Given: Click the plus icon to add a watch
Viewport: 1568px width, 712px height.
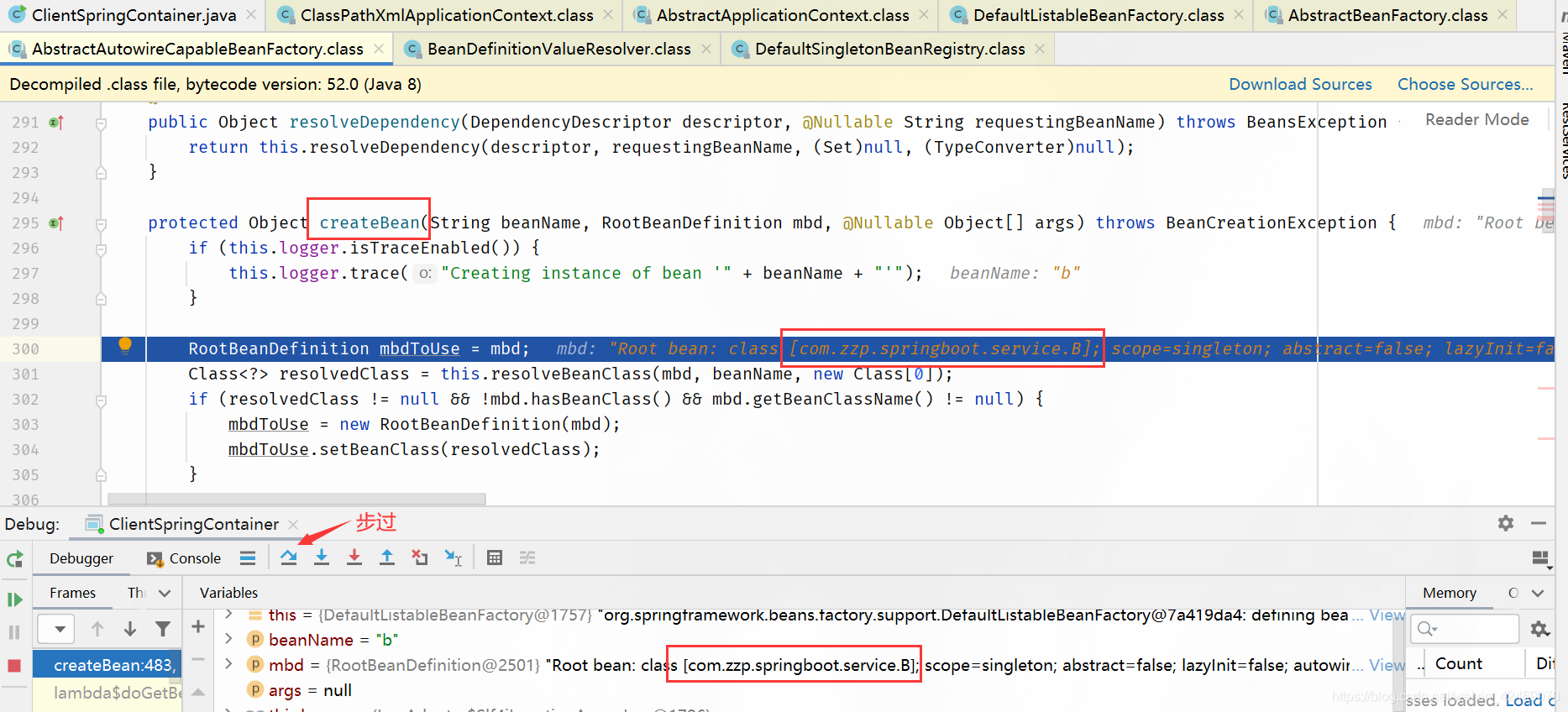Looking at the screenshot, I should [198, 626].
